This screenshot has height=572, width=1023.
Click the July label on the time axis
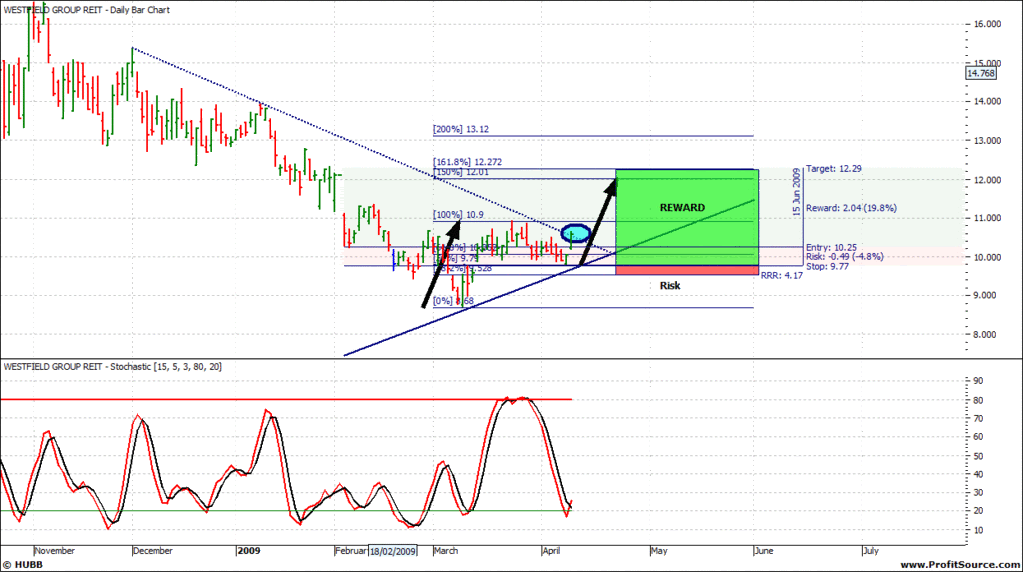point(870,550)
